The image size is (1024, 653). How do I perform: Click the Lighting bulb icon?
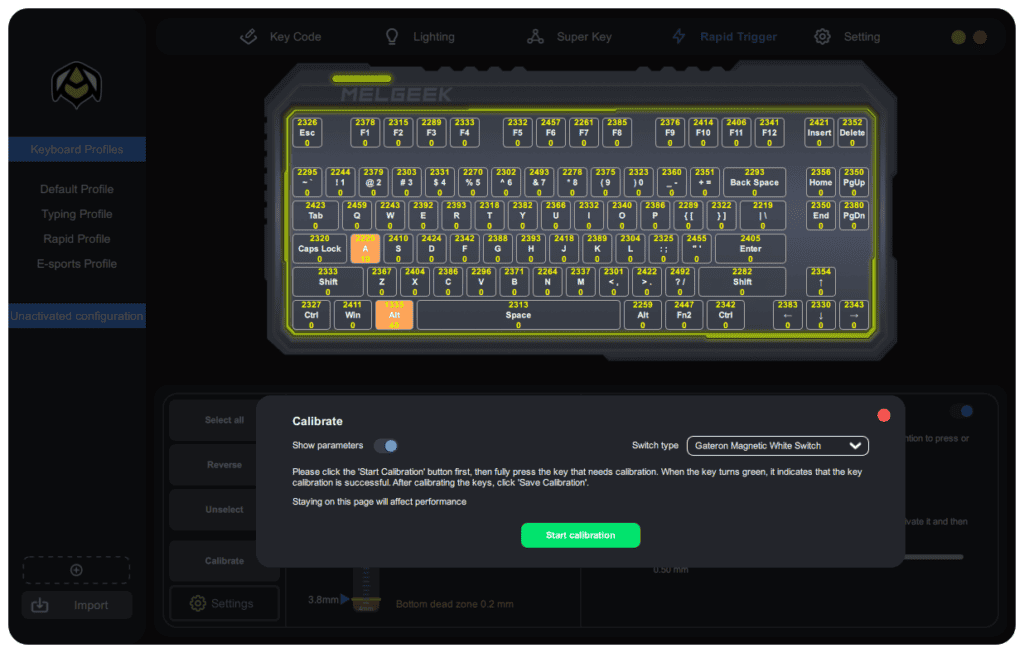pos(392,37)
